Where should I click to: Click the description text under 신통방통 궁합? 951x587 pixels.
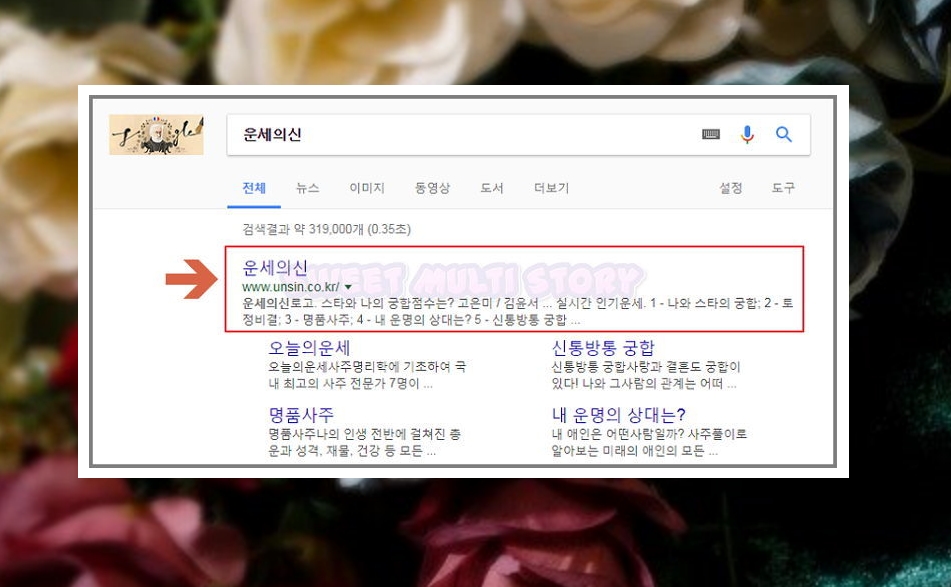(646, 375)
